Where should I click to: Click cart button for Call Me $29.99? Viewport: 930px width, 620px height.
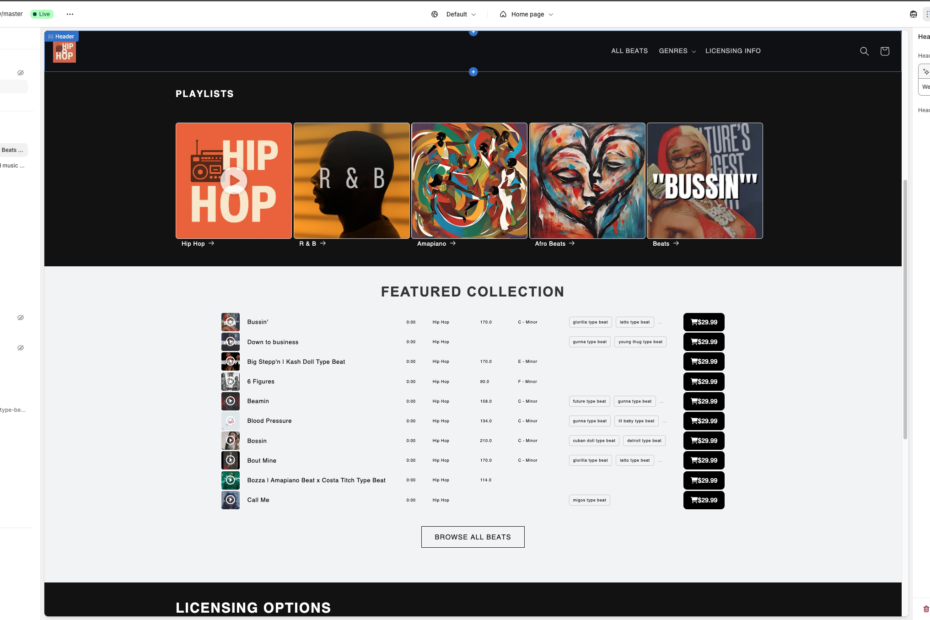pyautogui.click(x=703, y=500)
